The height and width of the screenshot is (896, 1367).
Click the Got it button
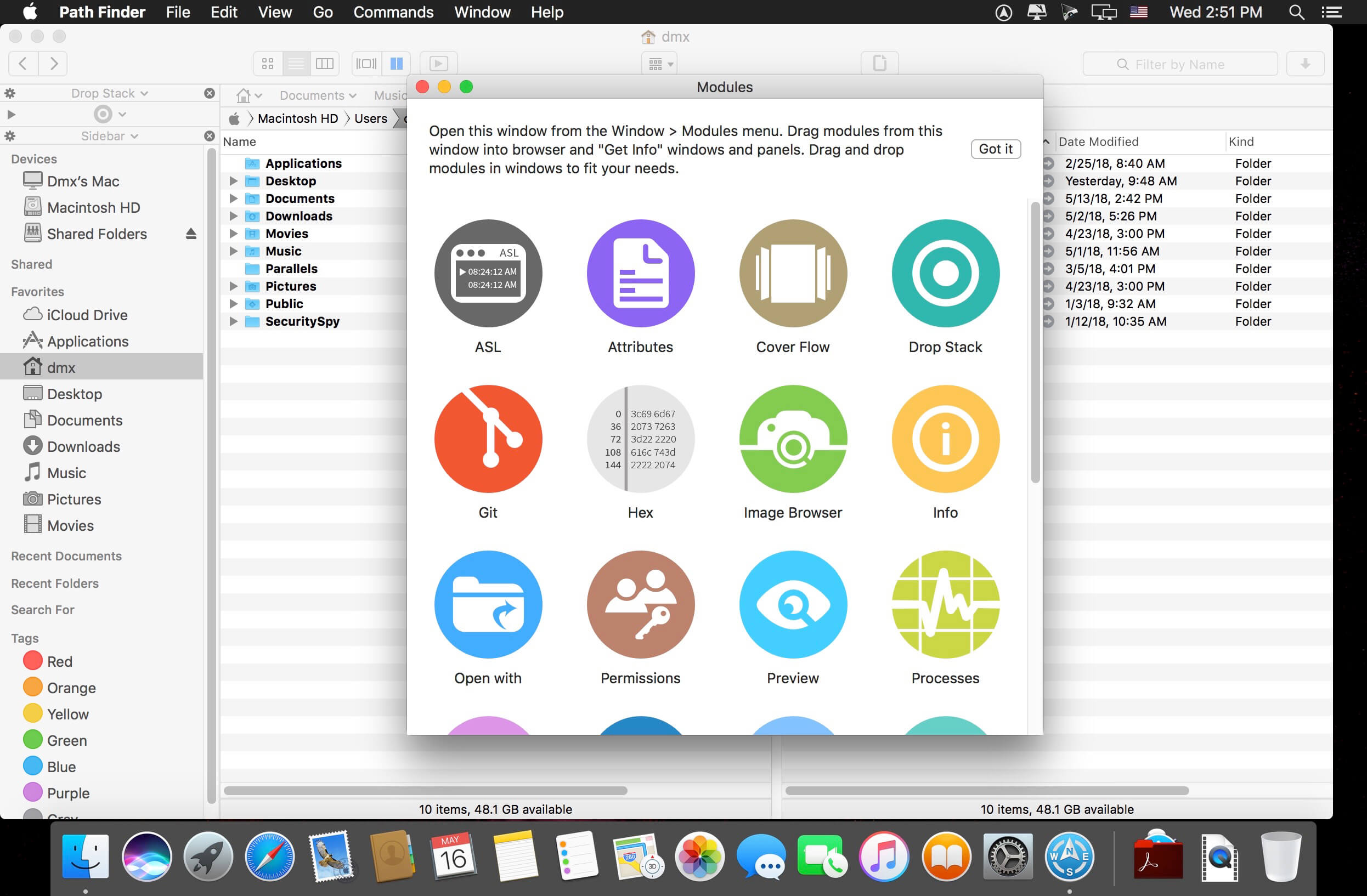point(995,149)
